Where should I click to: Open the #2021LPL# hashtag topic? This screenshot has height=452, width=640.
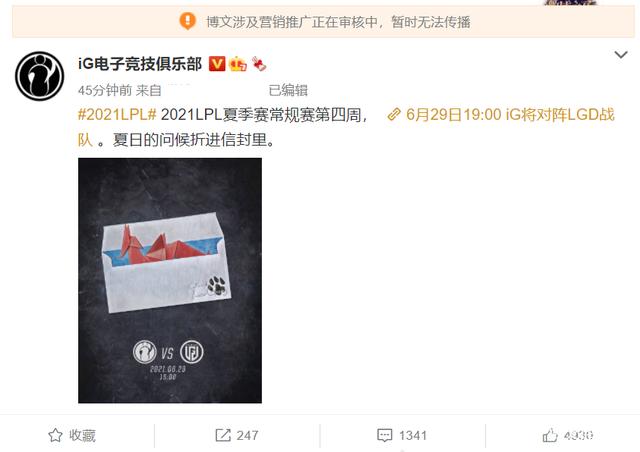point(117,115)
